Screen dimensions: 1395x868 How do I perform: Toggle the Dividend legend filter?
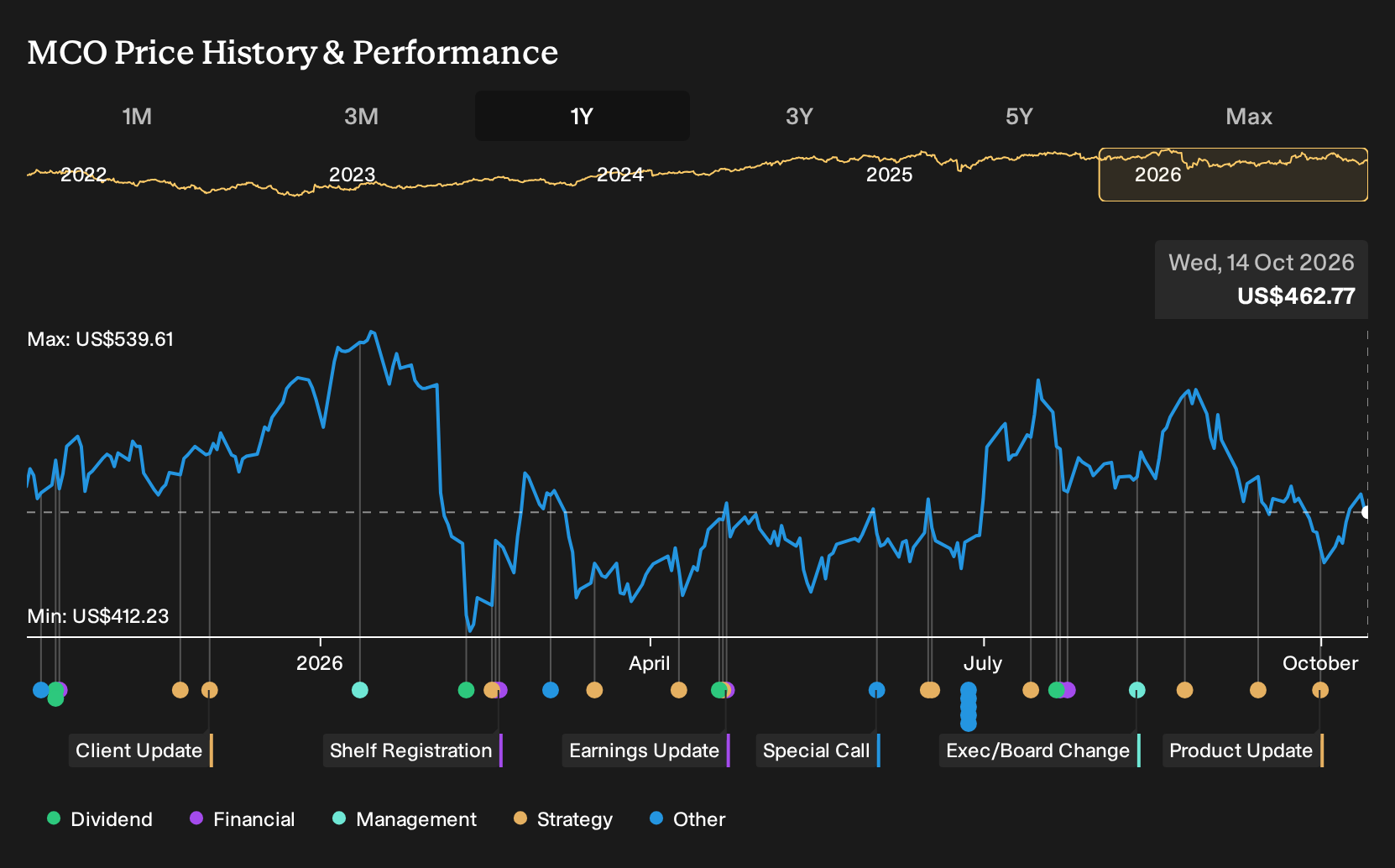(x=100, y=819)
